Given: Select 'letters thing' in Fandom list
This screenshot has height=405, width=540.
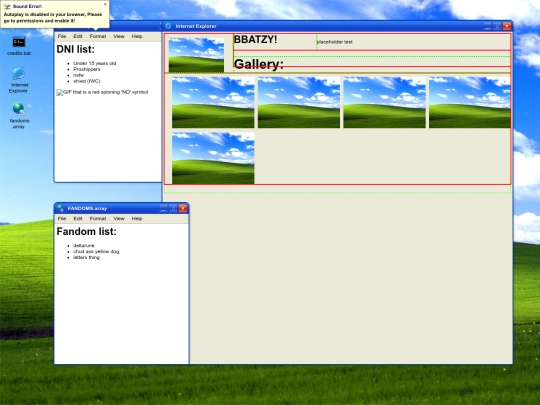Looking at the screenshot, I should pyautogui.click(x=86, y=258).
